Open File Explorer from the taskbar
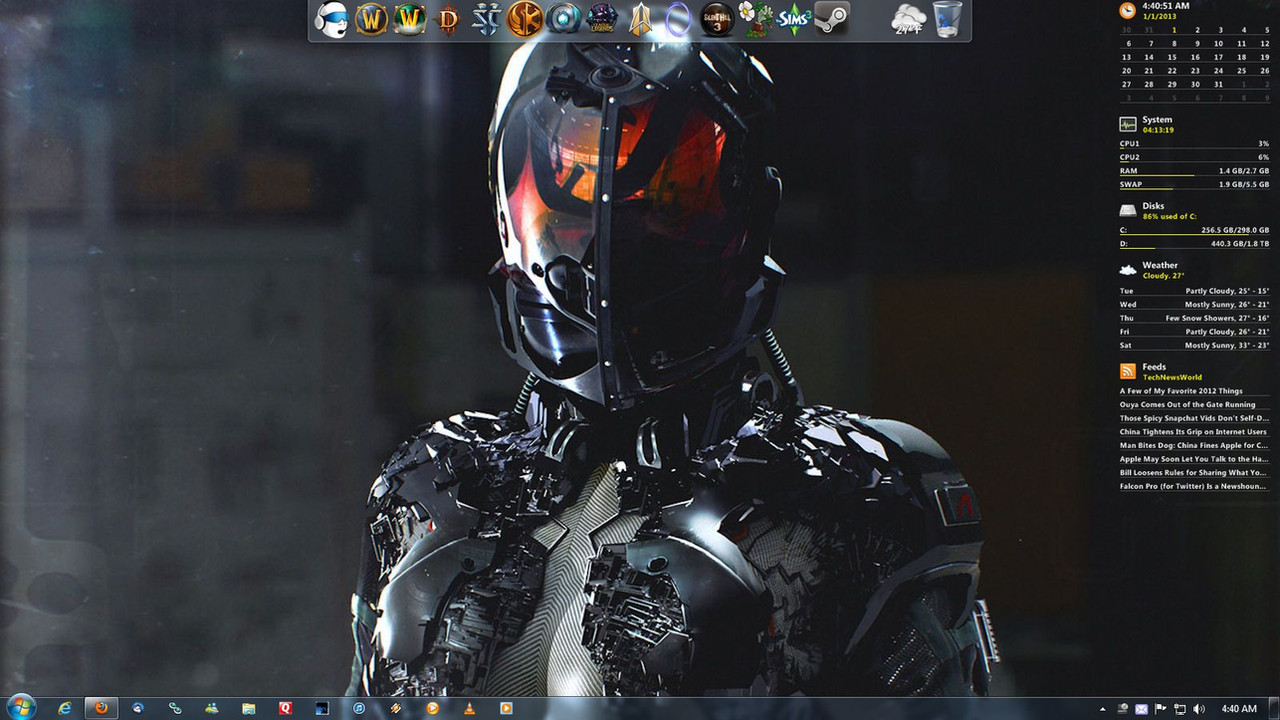 [x=248, y=708]
